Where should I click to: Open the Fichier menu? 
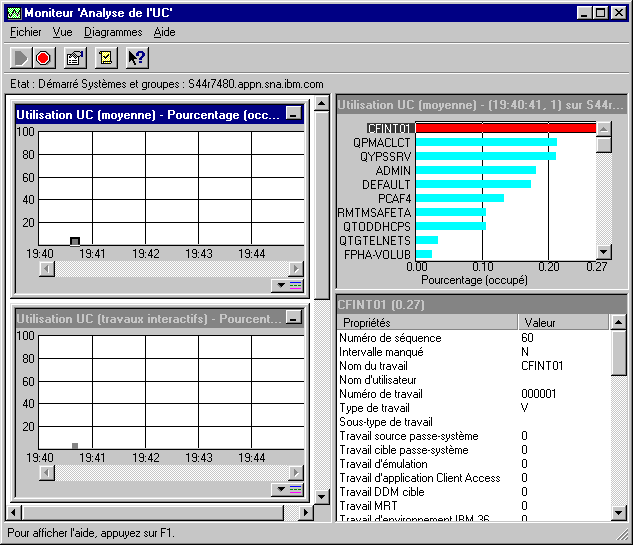[25, 32]
